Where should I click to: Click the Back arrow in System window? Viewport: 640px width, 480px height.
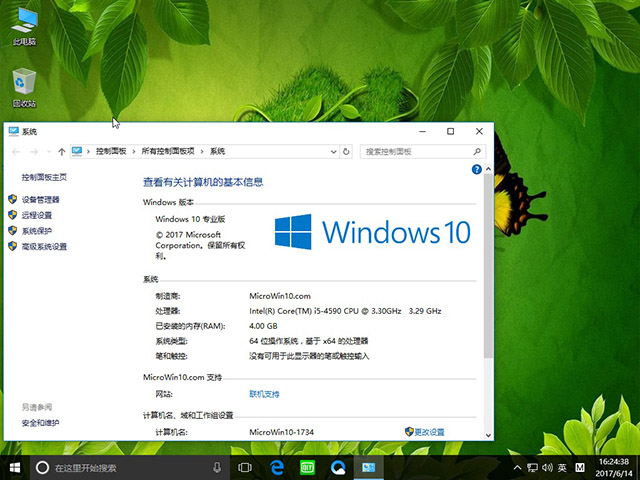click(x=16, y=152)
